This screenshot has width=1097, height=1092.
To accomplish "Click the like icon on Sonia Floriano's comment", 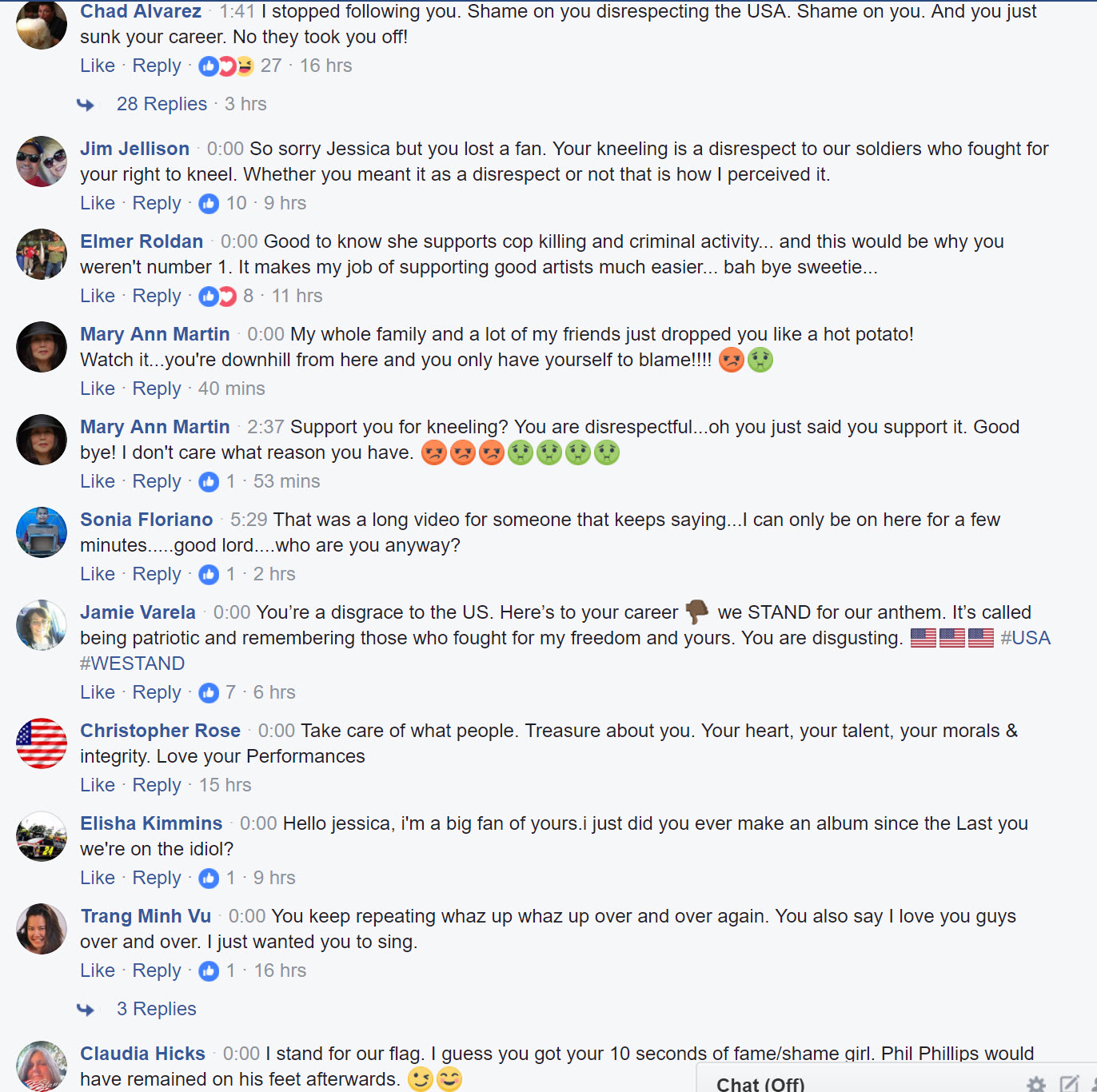I will pos(209,575).
